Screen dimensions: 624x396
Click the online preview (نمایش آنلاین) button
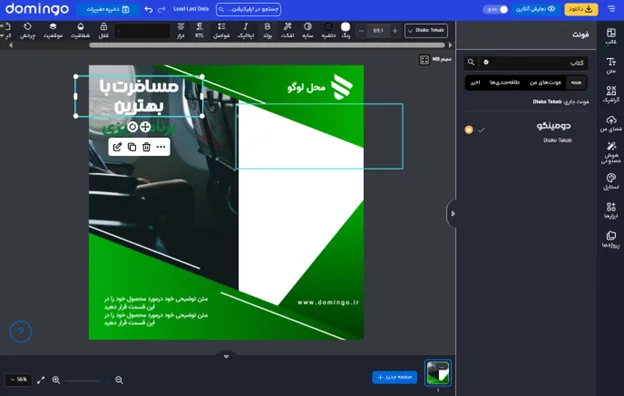[x=536, y=9]
